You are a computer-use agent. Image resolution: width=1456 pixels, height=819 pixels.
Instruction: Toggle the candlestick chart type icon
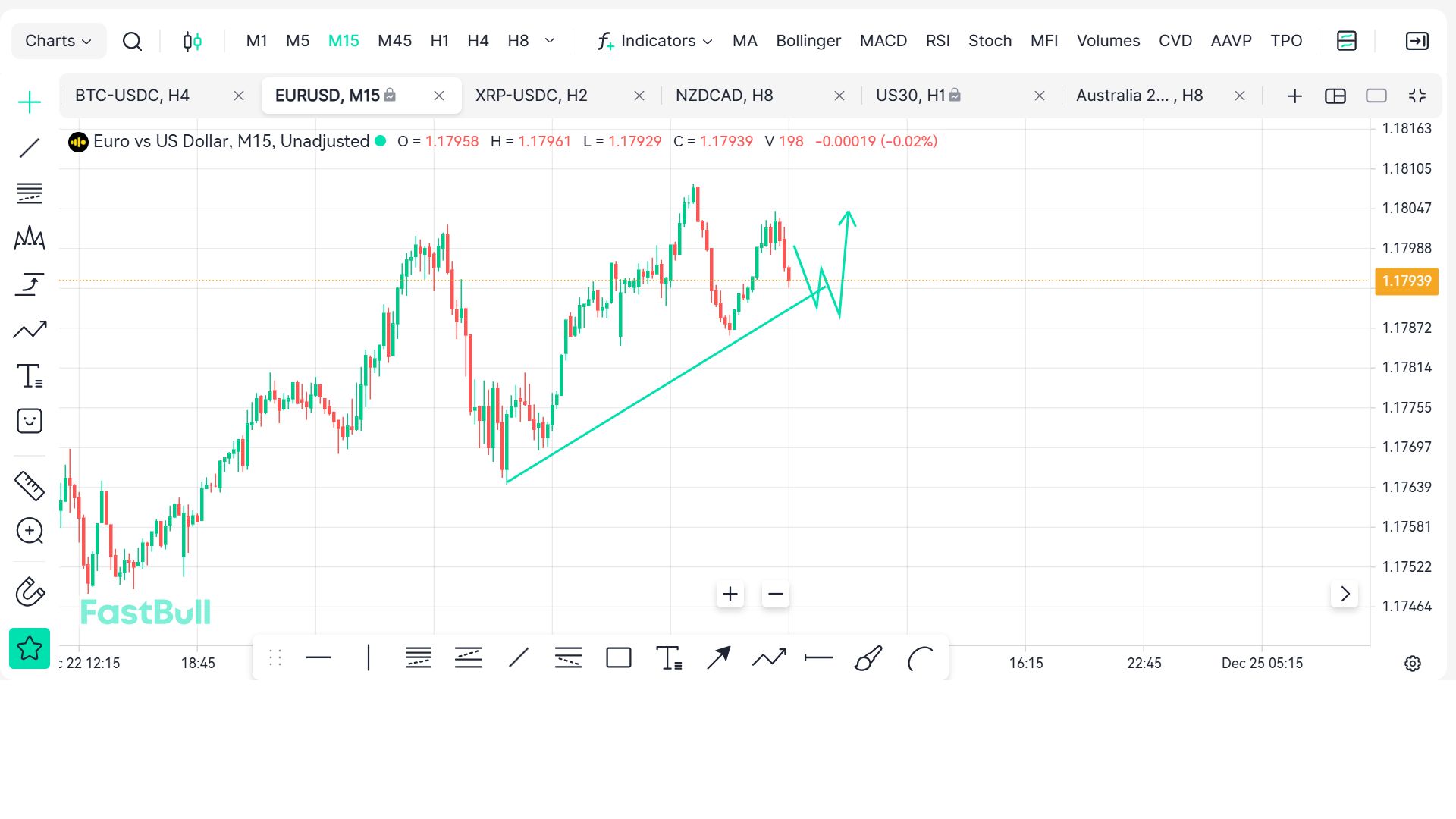pos(193,41)
